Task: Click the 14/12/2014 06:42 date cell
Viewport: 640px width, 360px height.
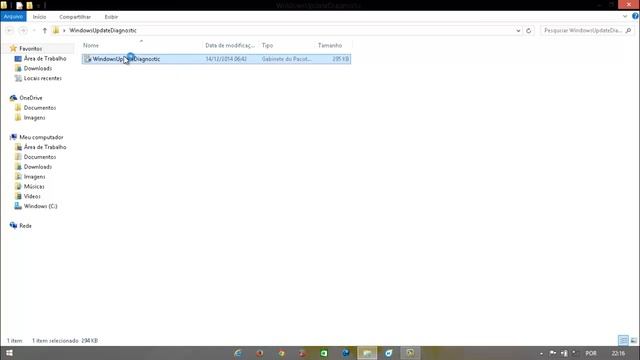Action: coord(226,59)
